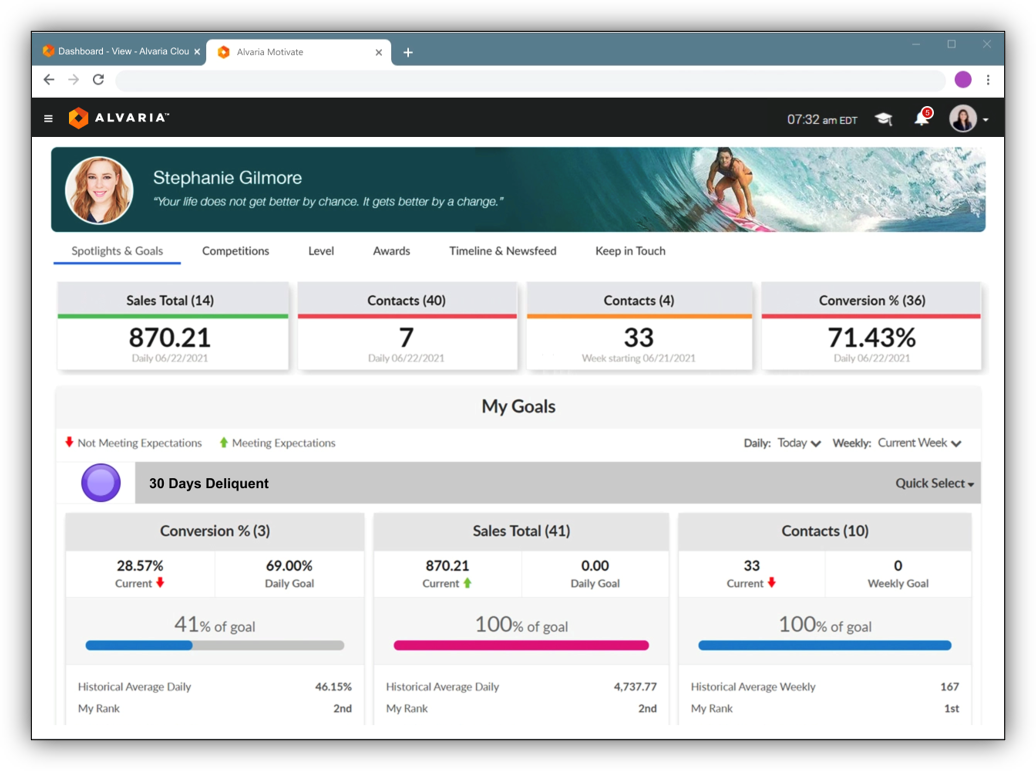Click the red Not Meeting Expectations arrow icon
This screenshot has width=1036, height=771.
[x=68, y=441]
